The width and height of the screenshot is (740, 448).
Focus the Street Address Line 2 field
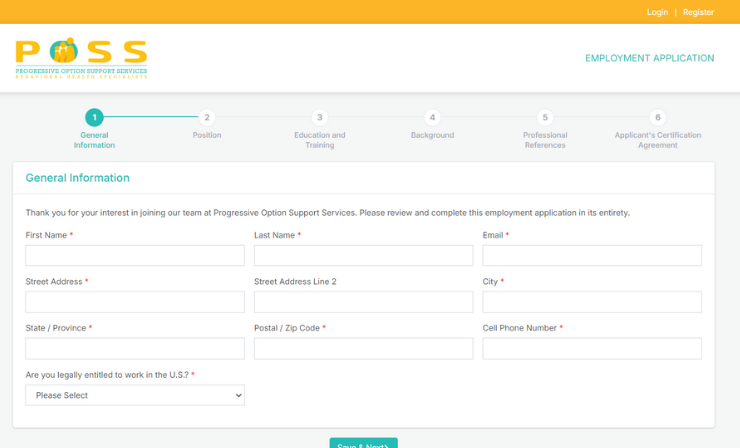coord(363,302)
